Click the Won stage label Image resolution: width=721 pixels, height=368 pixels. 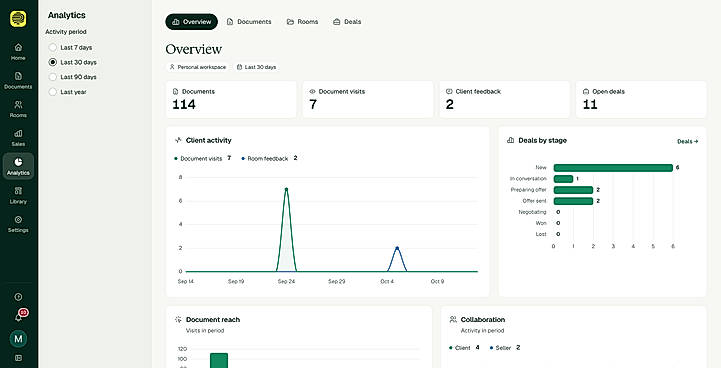click(x=541, y=223)
